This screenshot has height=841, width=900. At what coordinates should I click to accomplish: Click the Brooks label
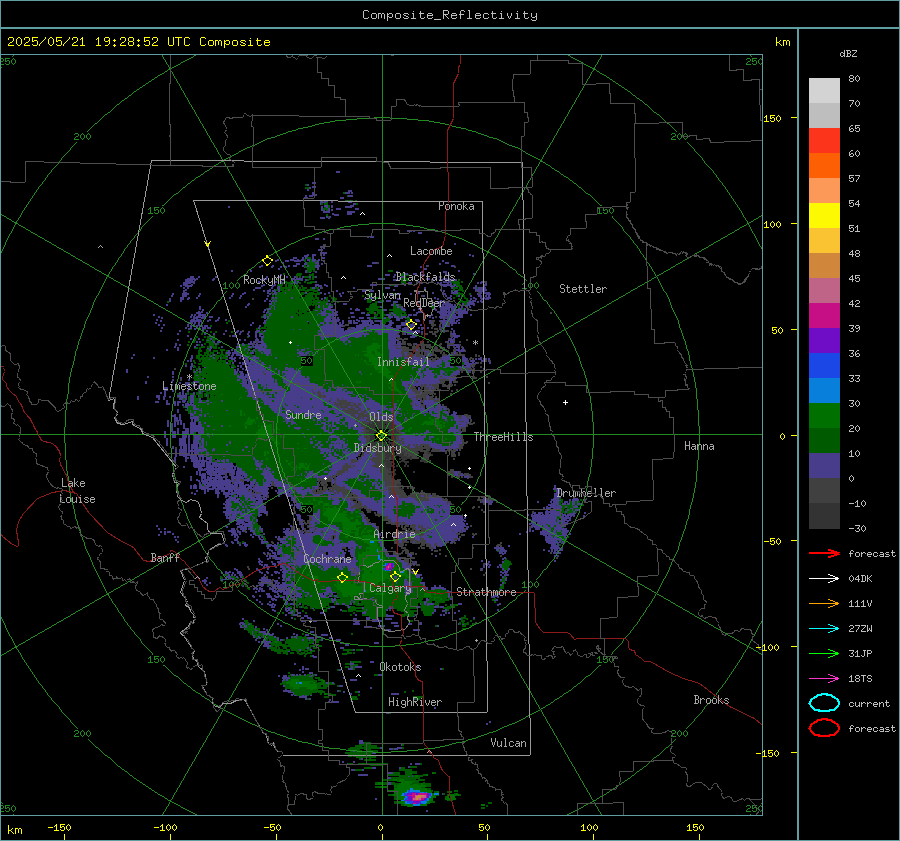pos(711,700)
